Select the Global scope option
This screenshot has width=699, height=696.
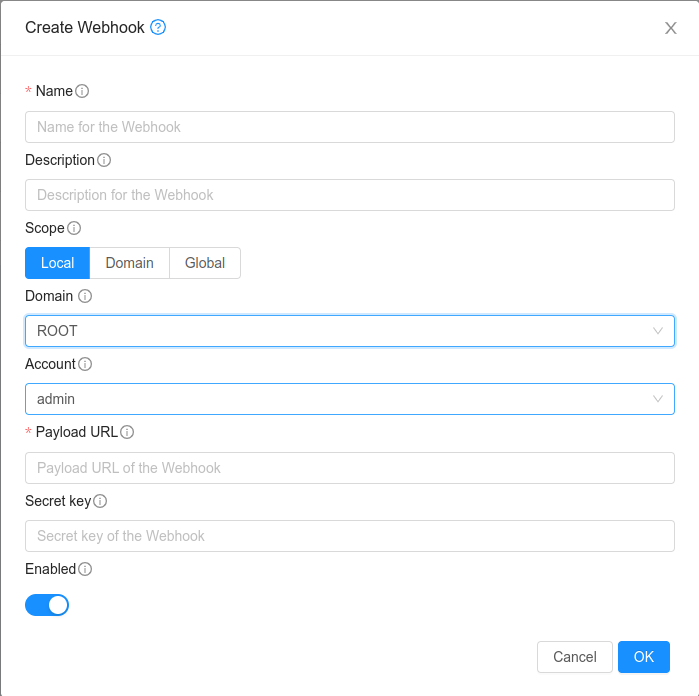(205, 263)
